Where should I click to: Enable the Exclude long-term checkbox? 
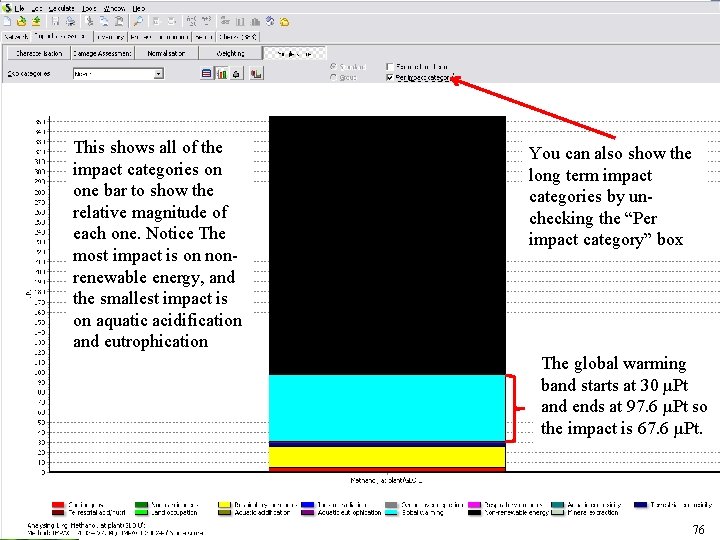pyautogui.click(x=390, y=67)
